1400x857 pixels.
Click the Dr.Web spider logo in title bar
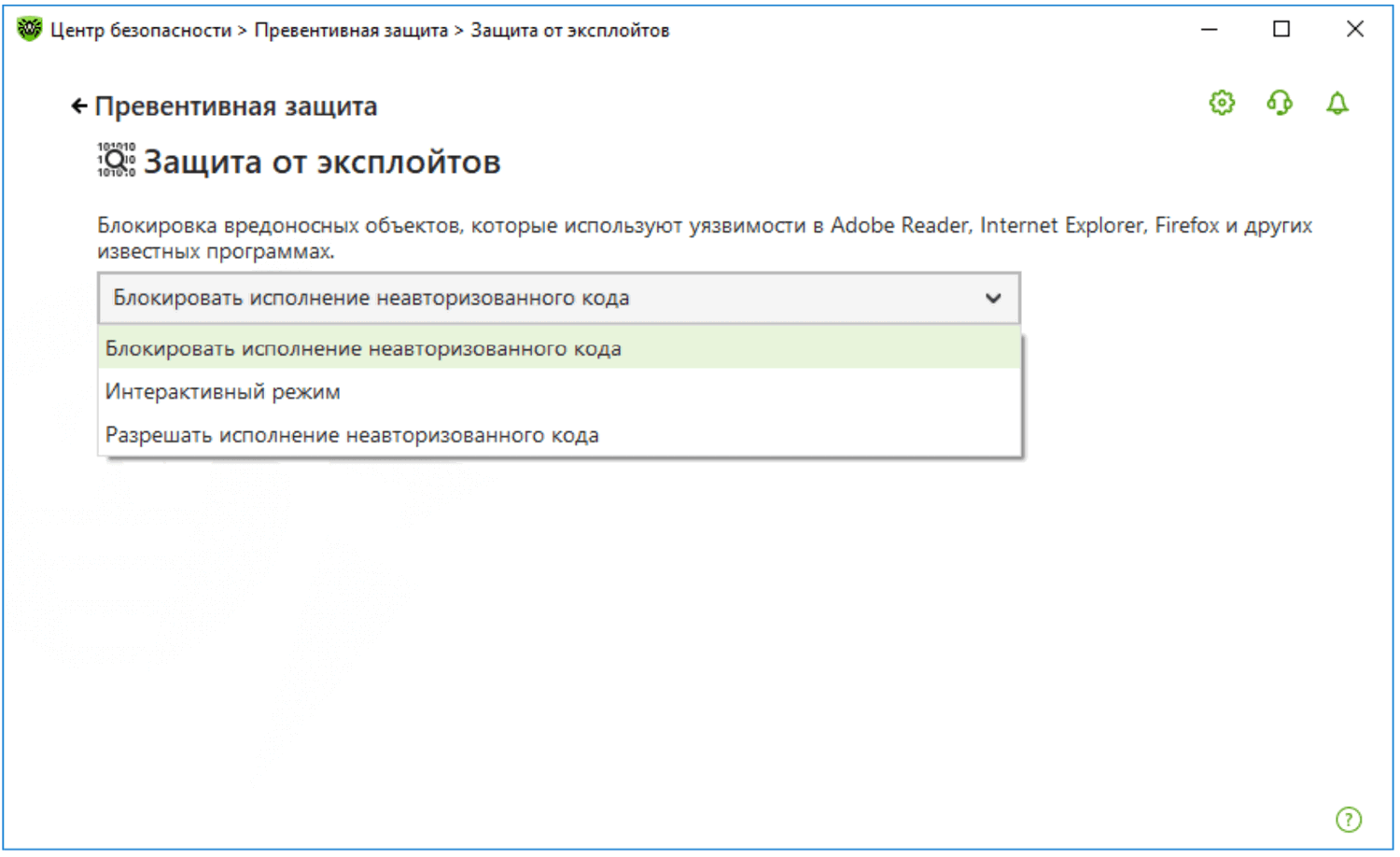(29, 30)
